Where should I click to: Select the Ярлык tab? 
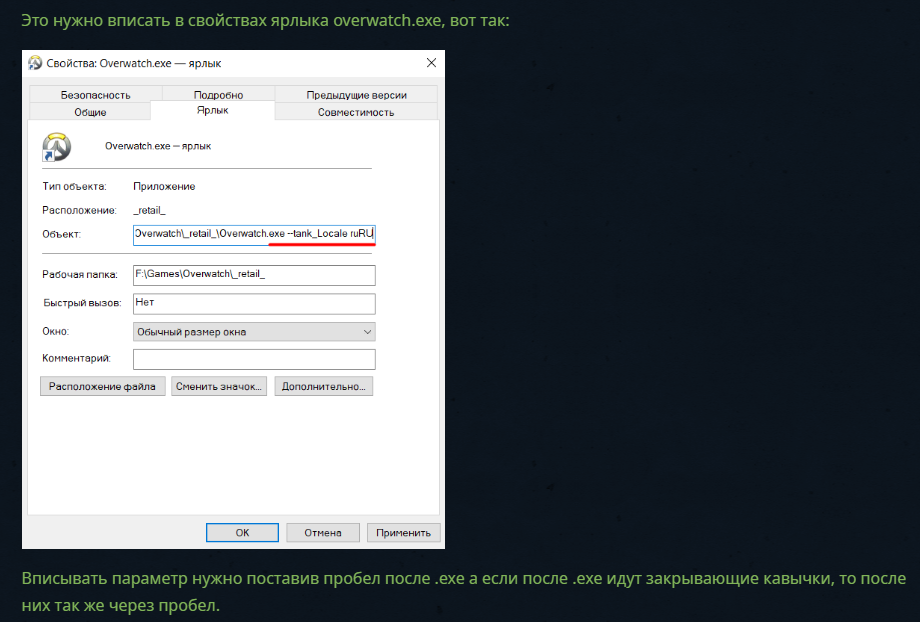[212, 110]
